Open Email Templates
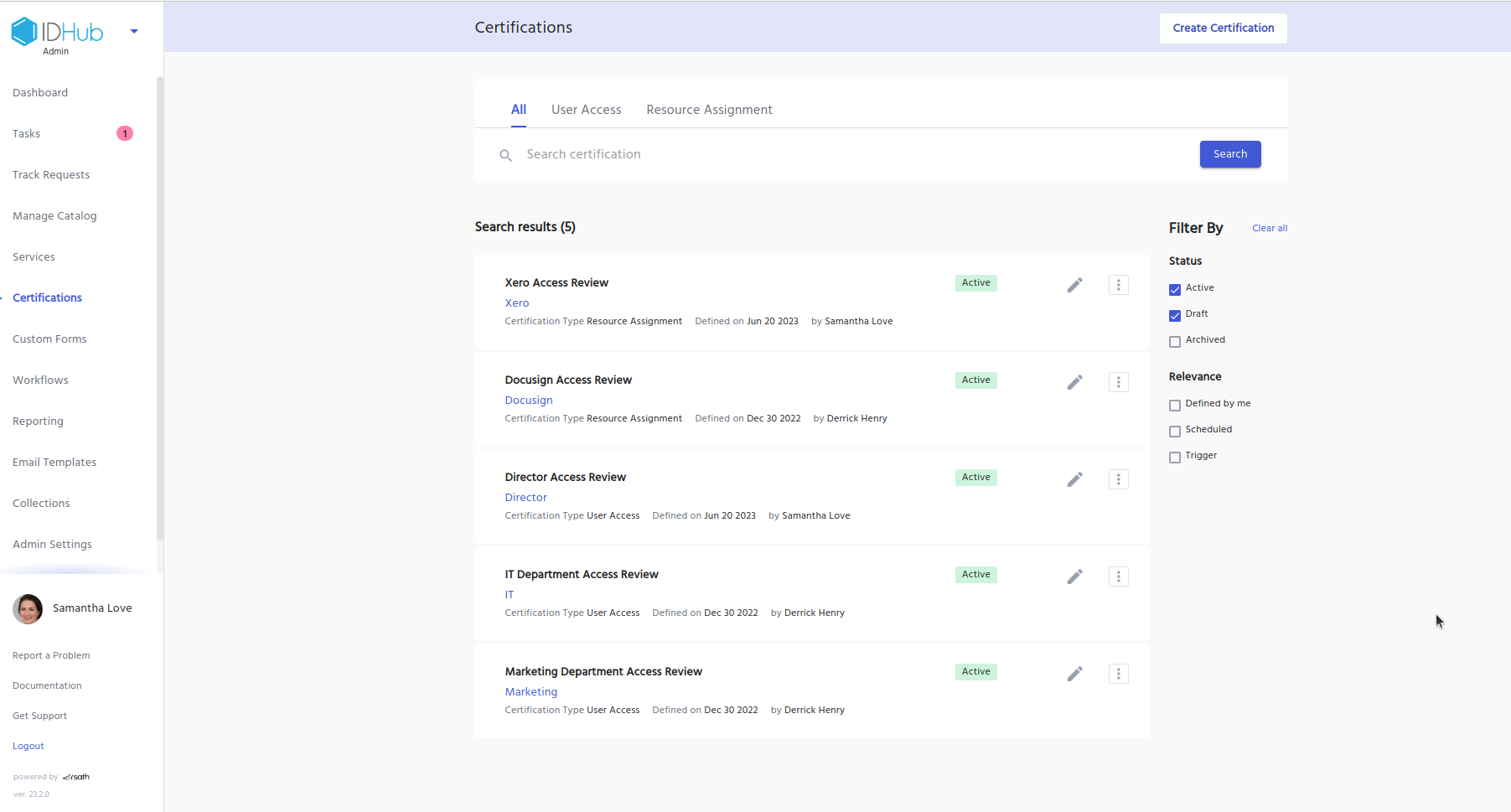Image resolution: width=1511 pixels, height=812 pixels. tap(54, 463)
